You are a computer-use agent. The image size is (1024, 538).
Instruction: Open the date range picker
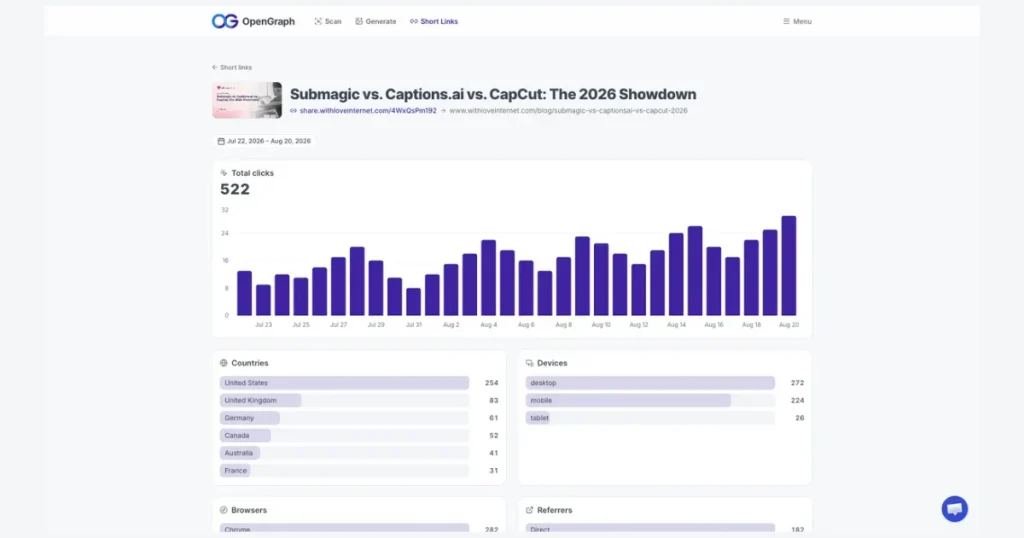pos(264,141)
